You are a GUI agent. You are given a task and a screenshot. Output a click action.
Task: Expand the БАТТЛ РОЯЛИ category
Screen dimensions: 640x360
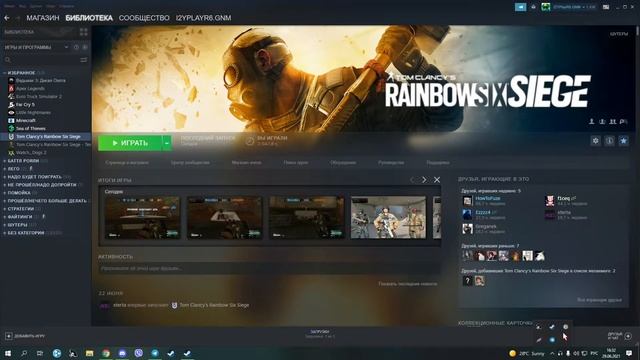[5, 161]
